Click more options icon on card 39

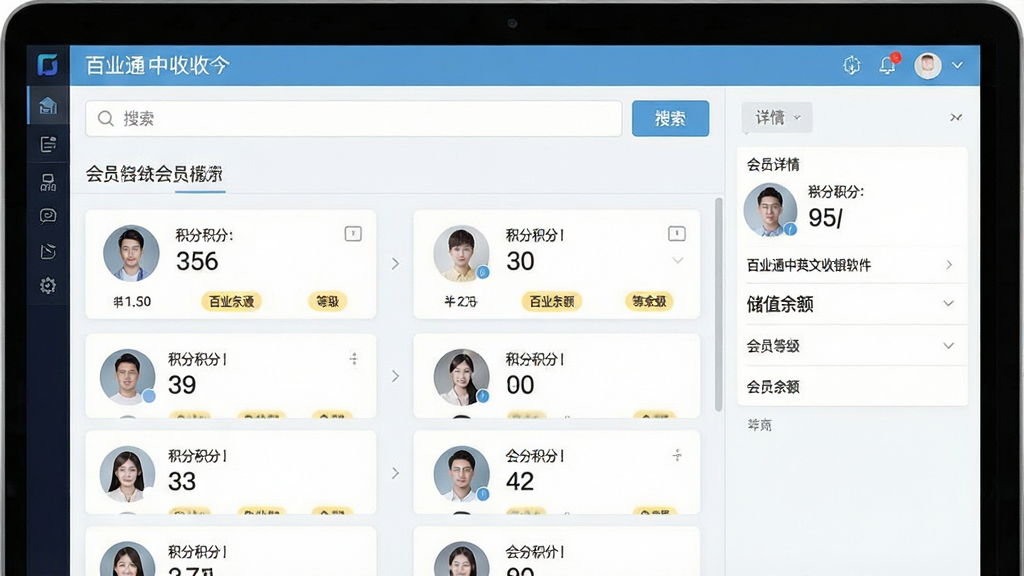click(x=353, y=359)
